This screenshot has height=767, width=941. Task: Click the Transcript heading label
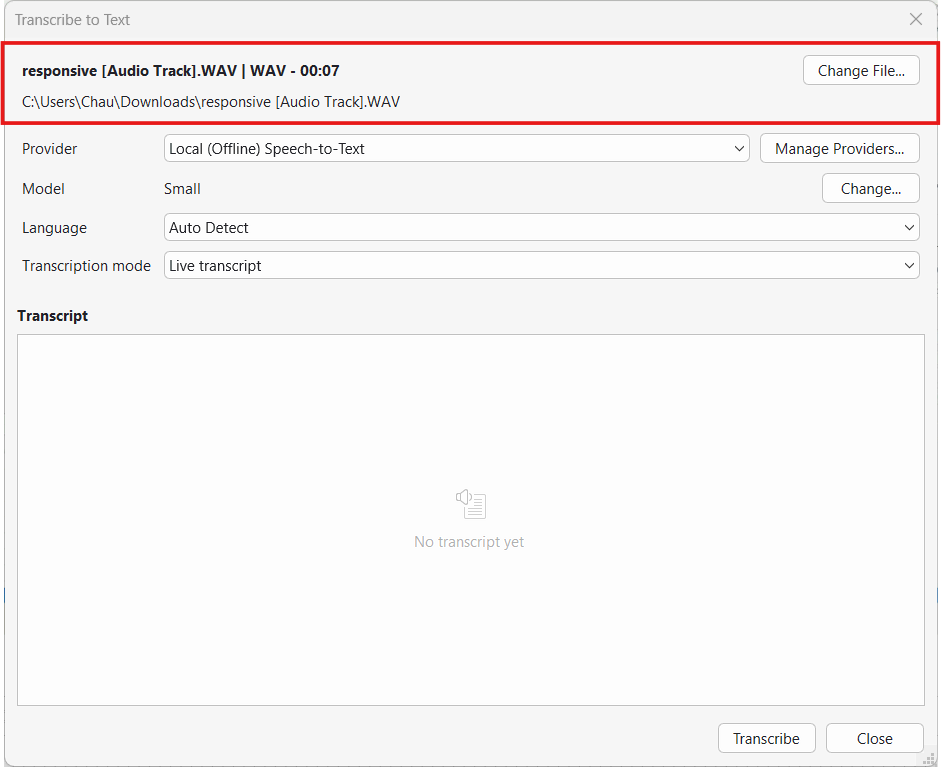(x=52, y=316)
